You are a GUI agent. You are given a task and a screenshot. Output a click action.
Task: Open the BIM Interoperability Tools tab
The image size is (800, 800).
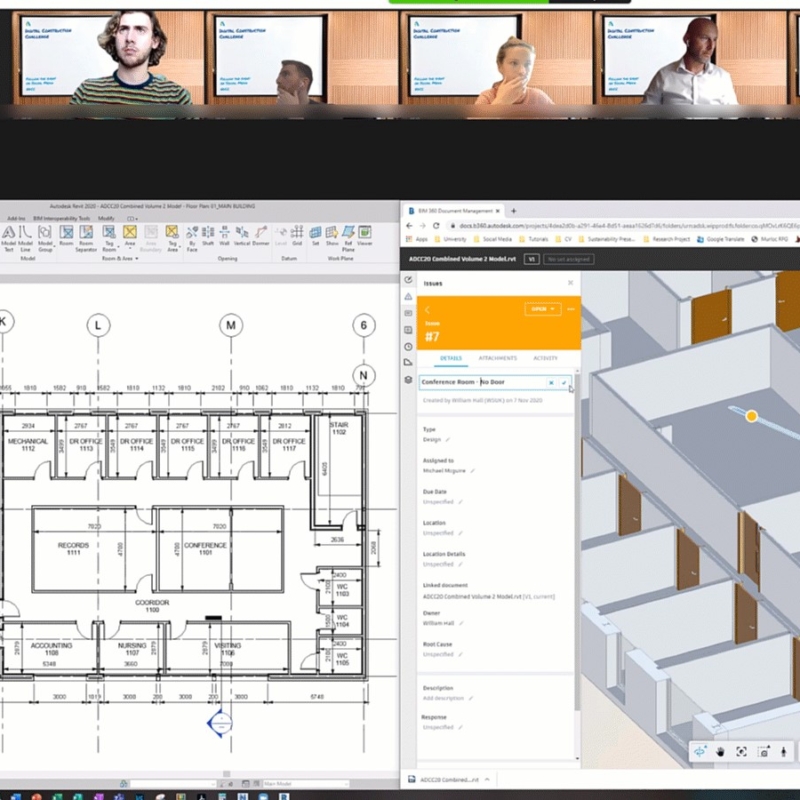[61, 218]
